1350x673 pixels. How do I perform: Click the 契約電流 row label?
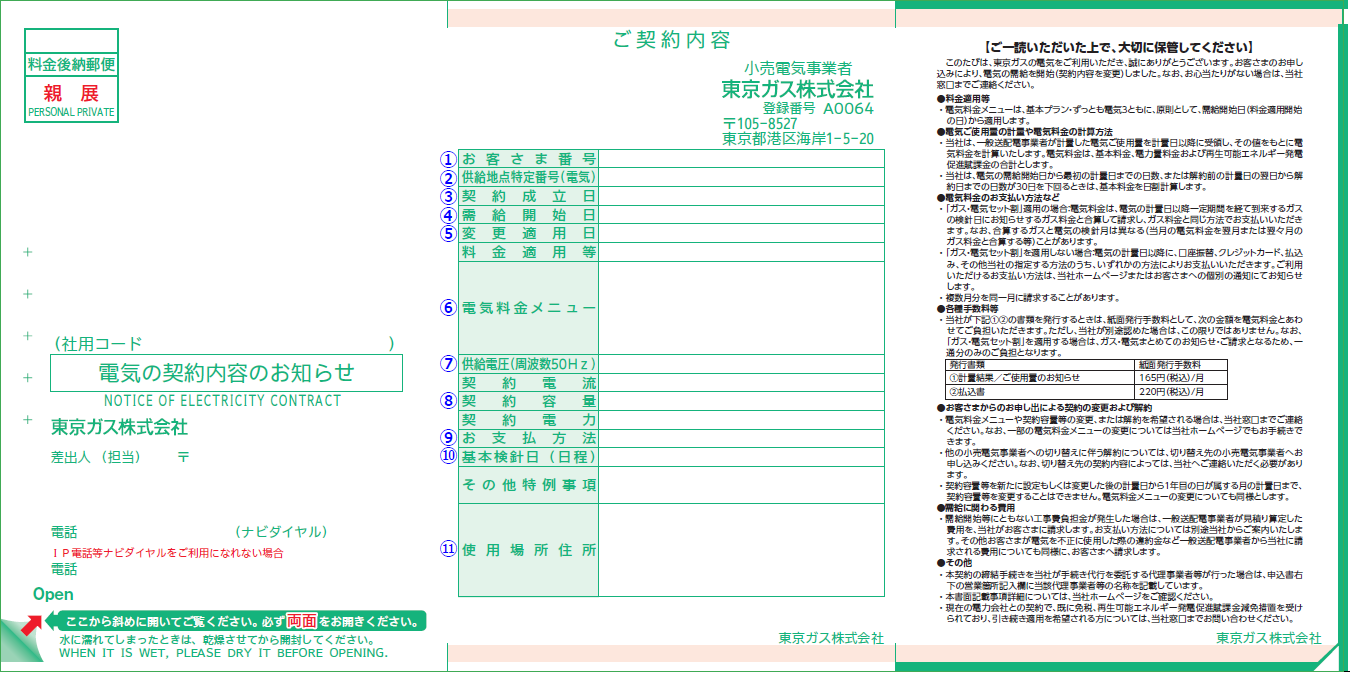click(x=528, y=383)
